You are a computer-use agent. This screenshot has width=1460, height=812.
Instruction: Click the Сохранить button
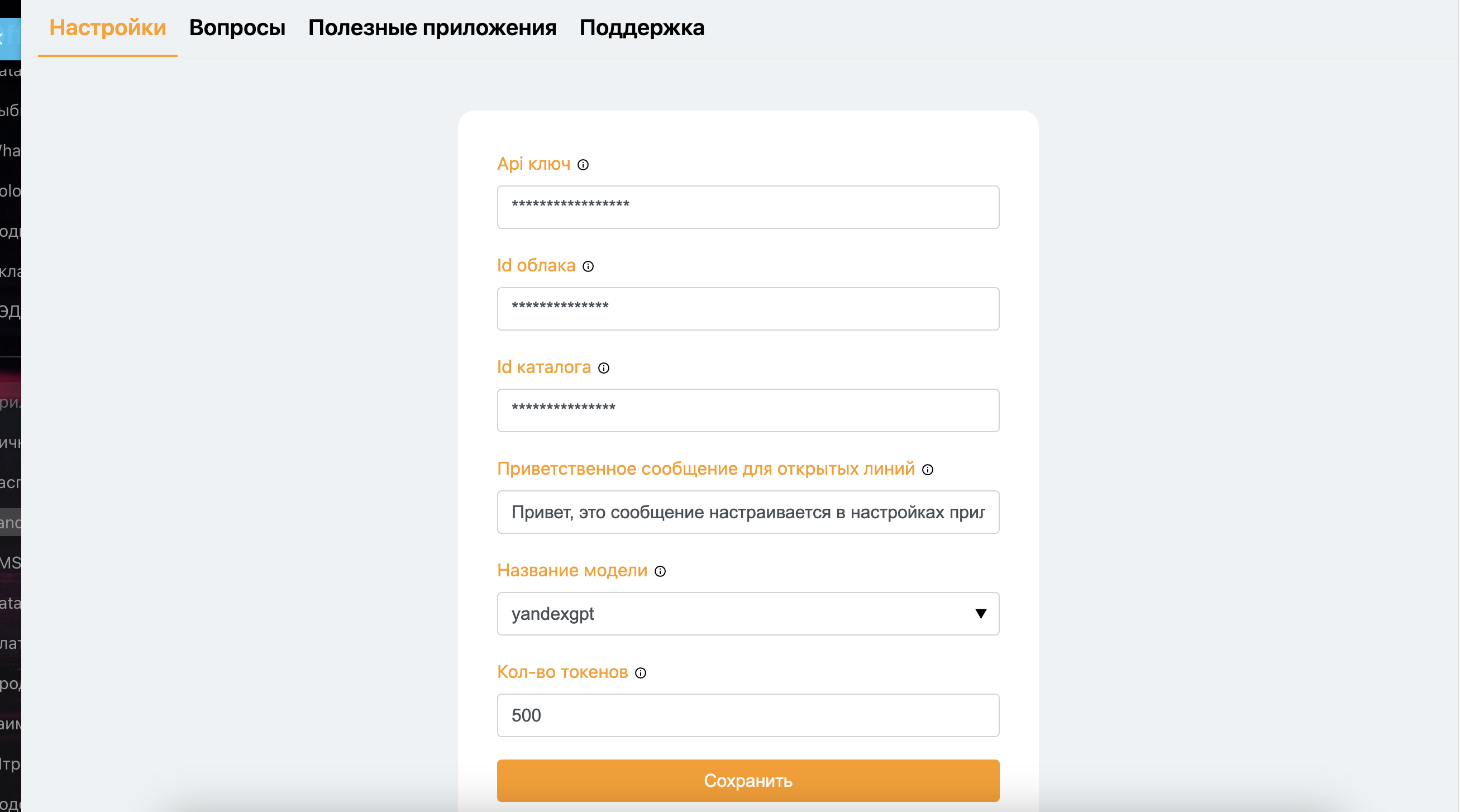coord(747,781)
